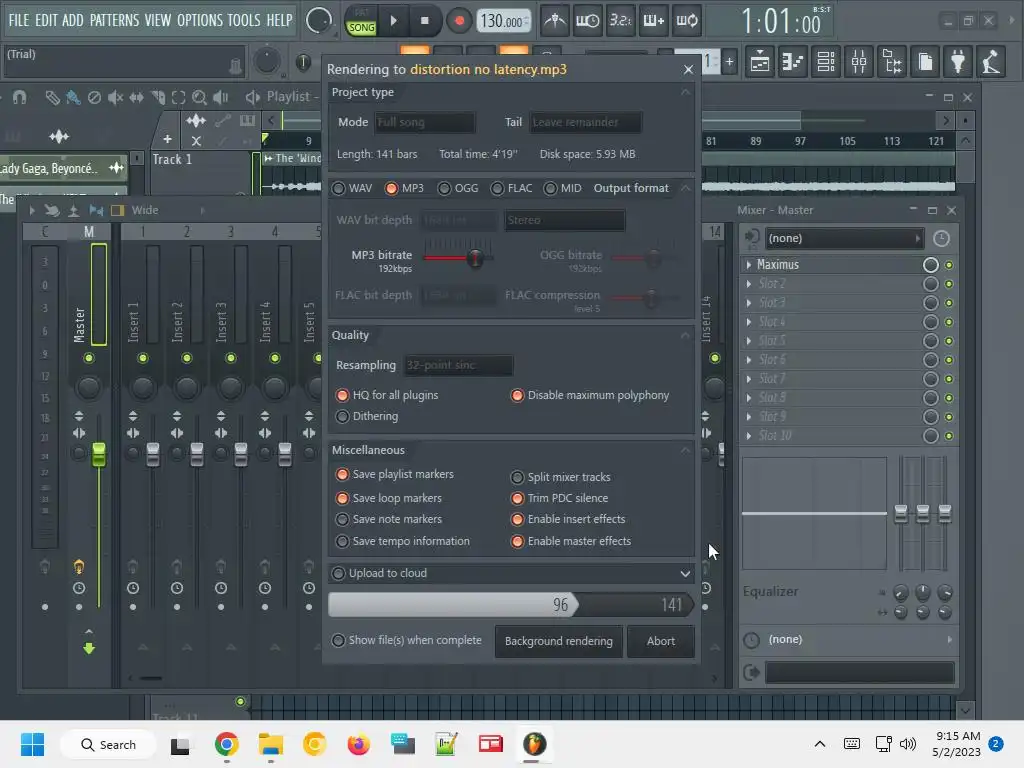Open the OPTIONS menu
1024x768 pixels.
200,20
